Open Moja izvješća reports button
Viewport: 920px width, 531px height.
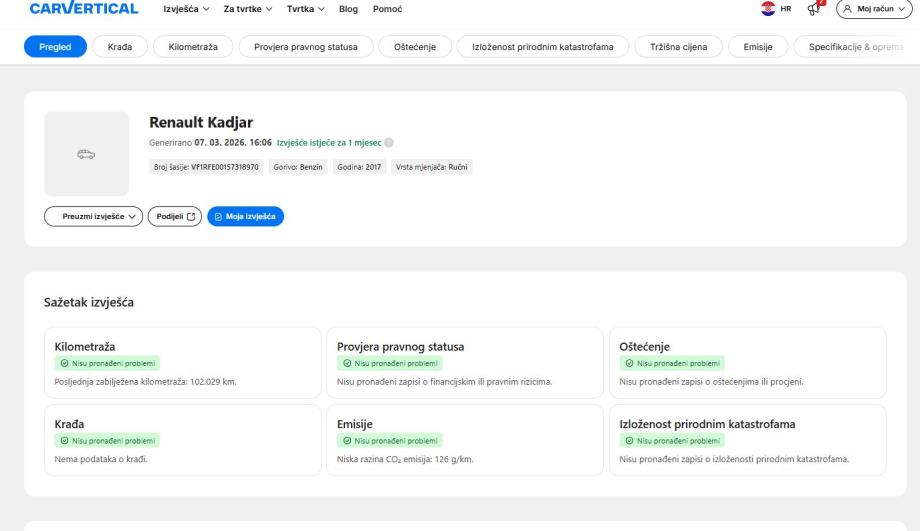tap(245, 217)
